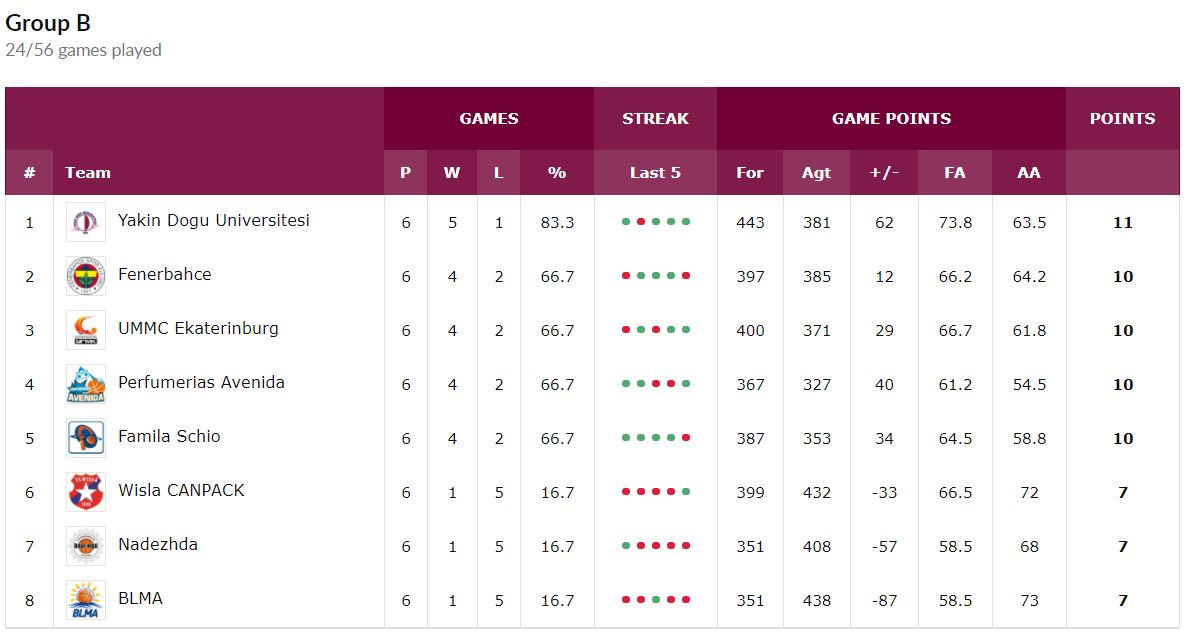Click the FA column header
This screenshot has height=635, width=1188.
[x=955, y=173]
